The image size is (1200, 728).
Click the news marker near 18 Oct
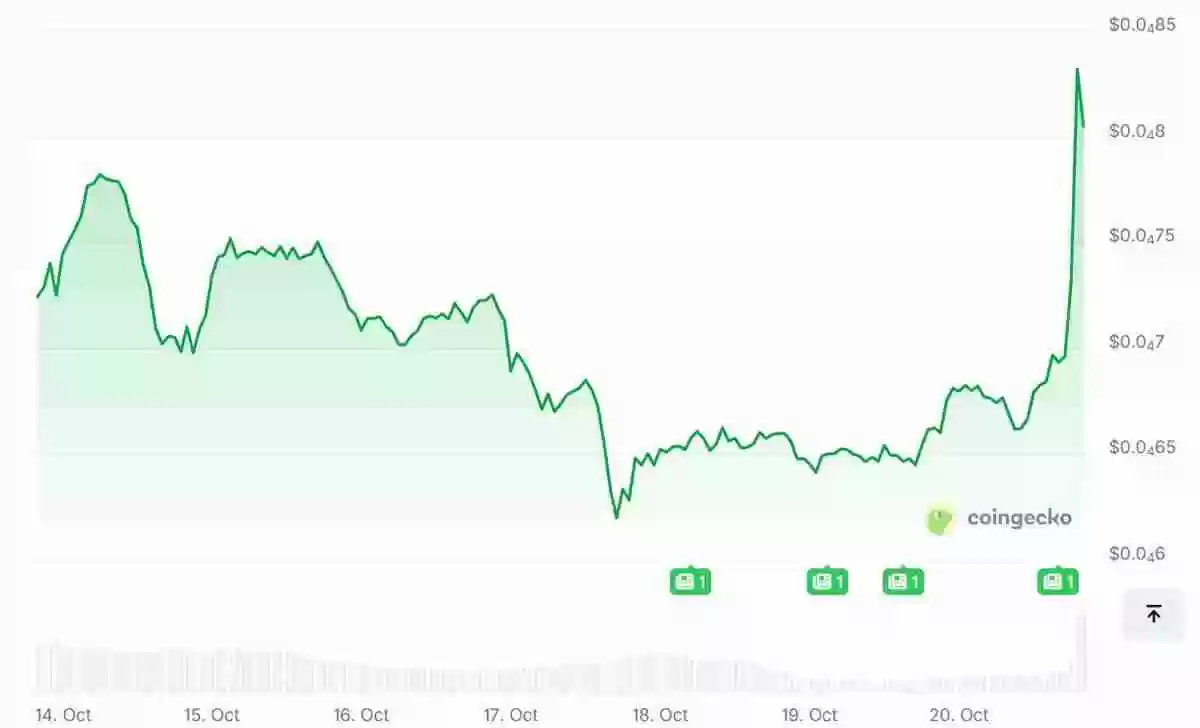(690, 581)
